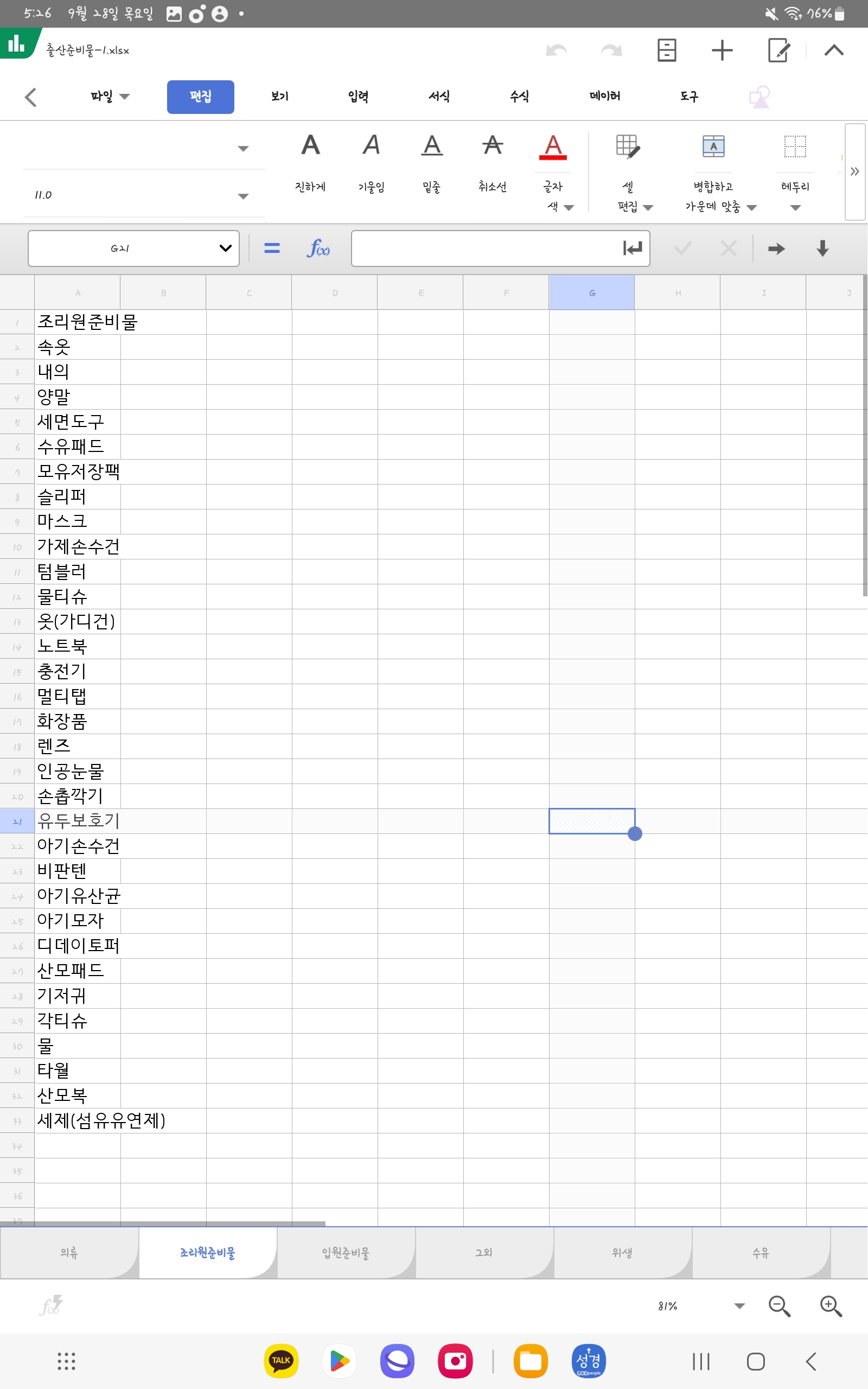The image size is (868, 1389).
Task: Open the 파일 menu
Action: pos(109,97)
